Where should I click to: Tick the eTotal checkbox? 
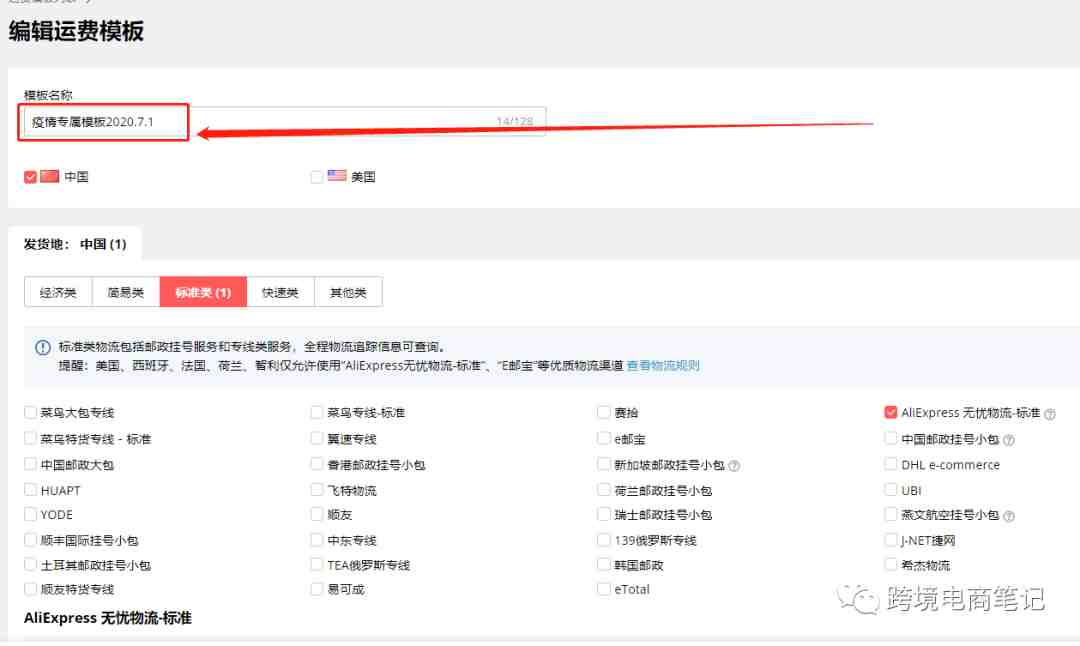[604, 589]
